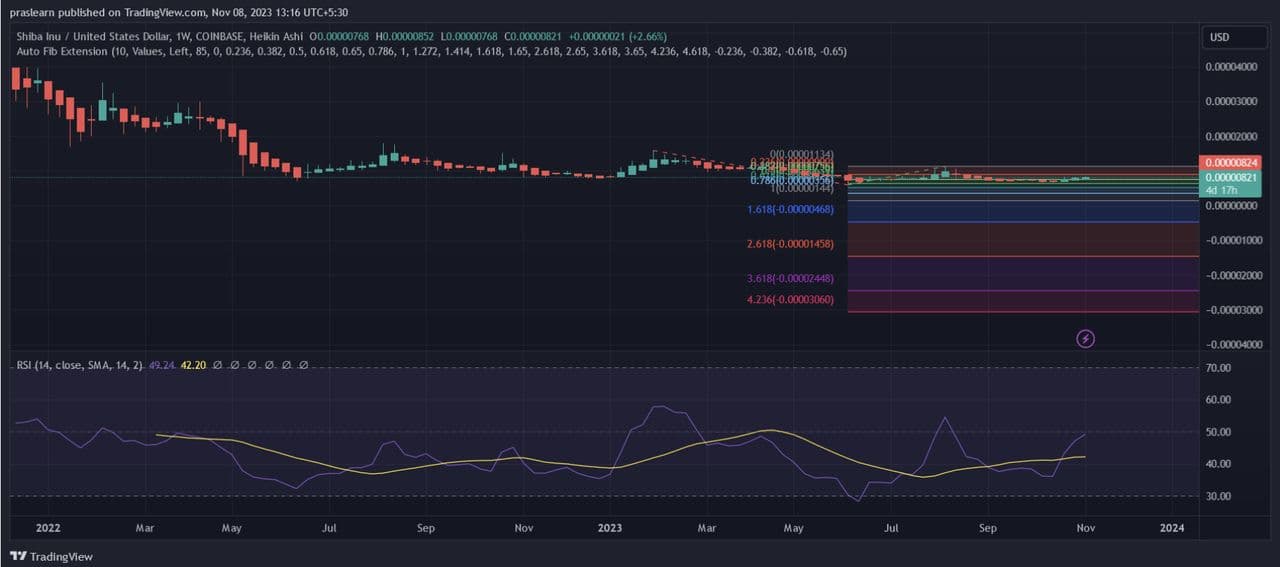
Task: Select the 3.618 Fibonacci level label
Action: pos(790,278)
